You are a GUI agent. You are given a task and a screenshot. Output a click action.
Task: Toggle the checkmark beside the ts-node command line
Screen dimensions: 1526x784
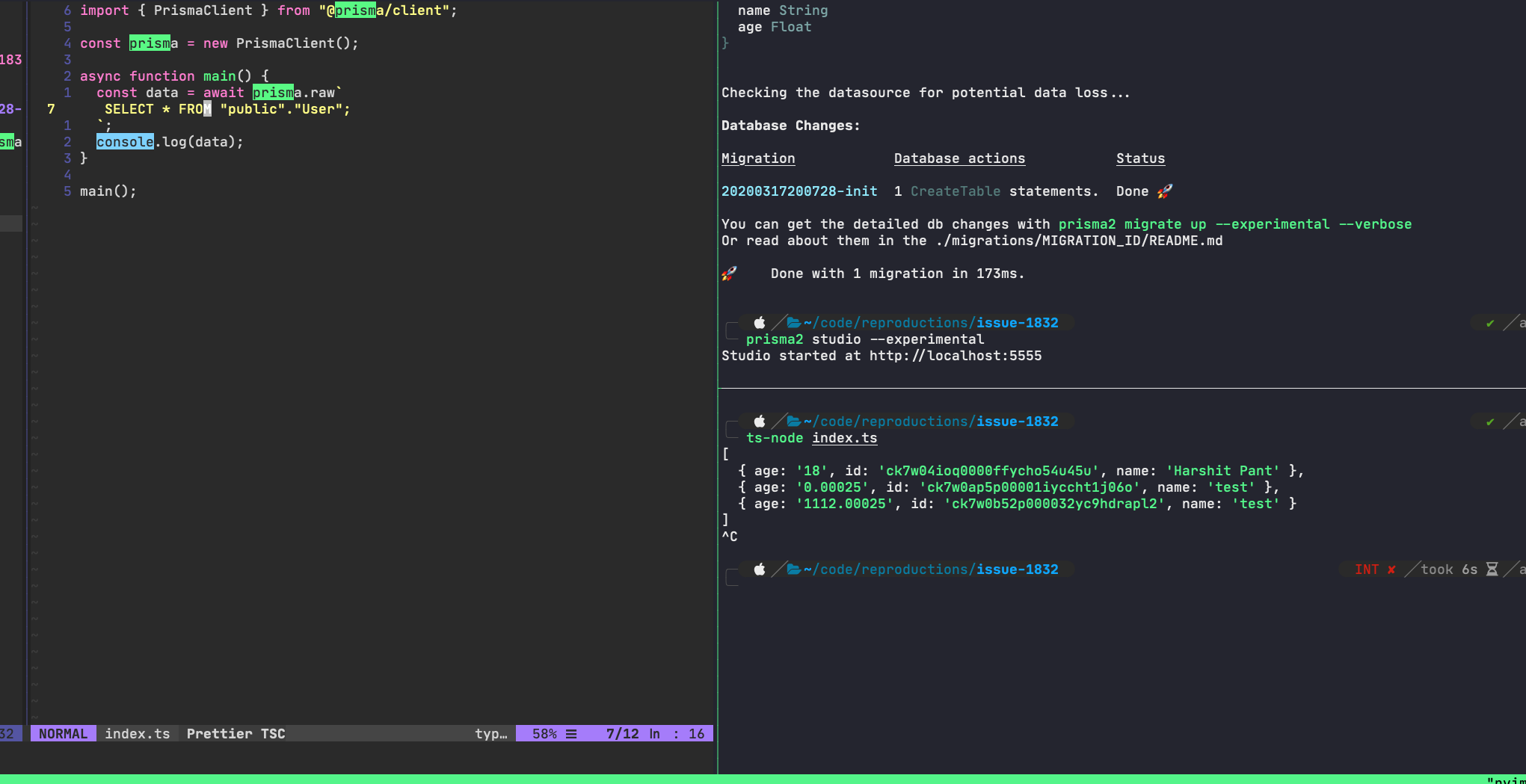1489,421
